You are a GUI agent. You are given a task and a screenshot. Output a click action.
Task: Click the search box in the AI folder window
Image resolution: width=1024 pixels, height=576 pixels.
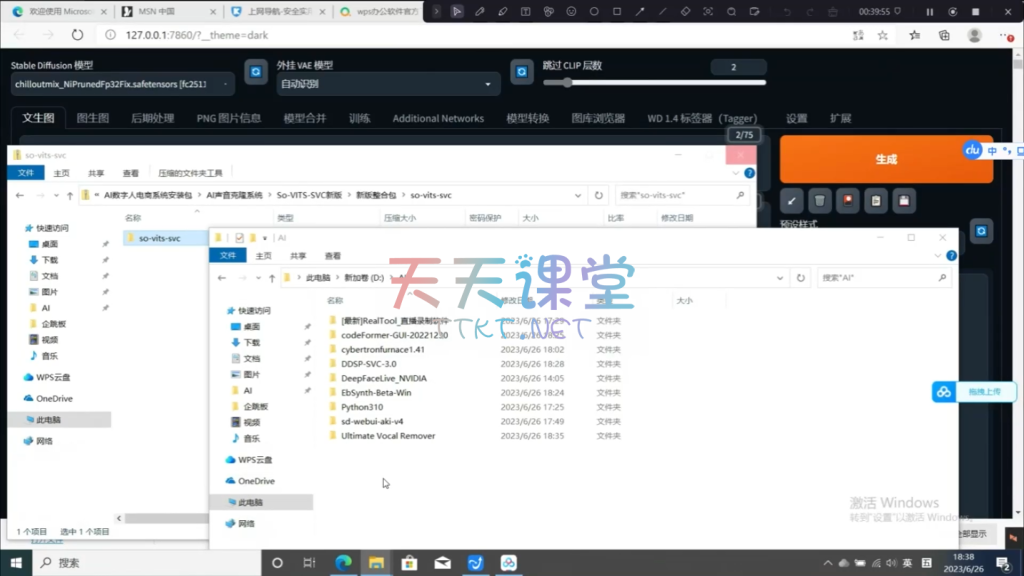pyautogui.click(x=880, y=277)
